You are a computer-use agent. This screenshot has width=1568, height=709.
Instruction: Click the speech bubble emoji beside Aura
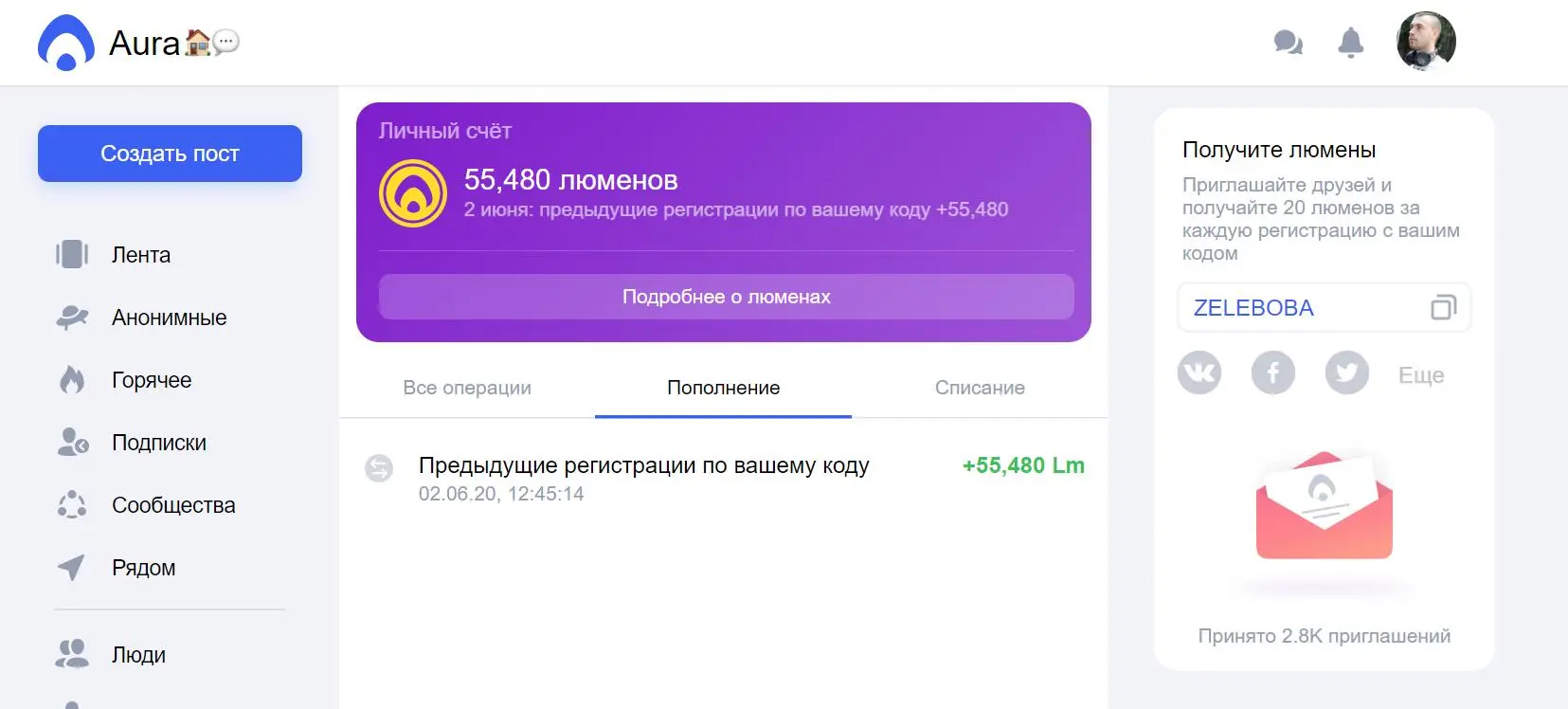[226, 43]
